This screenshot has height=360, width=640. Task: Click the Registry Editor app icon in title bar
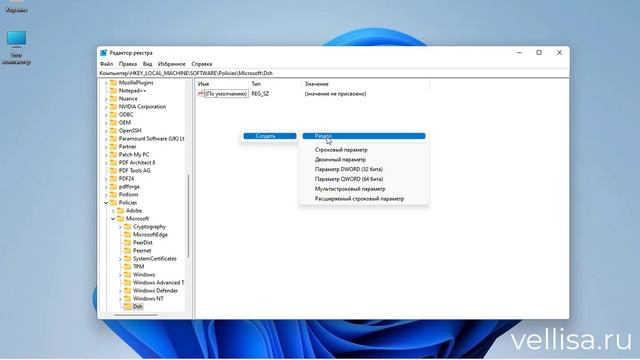104,53
